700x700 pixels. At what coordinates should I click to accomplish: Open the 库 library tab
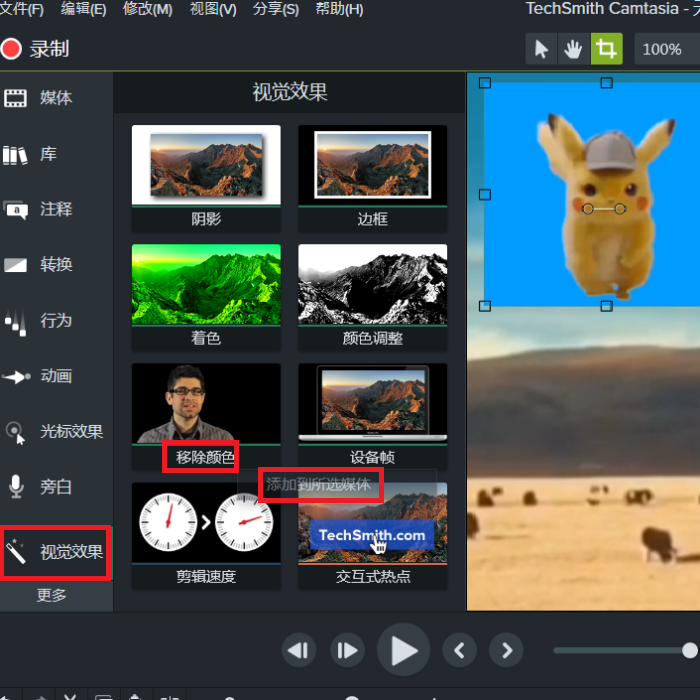pos(30,154)
